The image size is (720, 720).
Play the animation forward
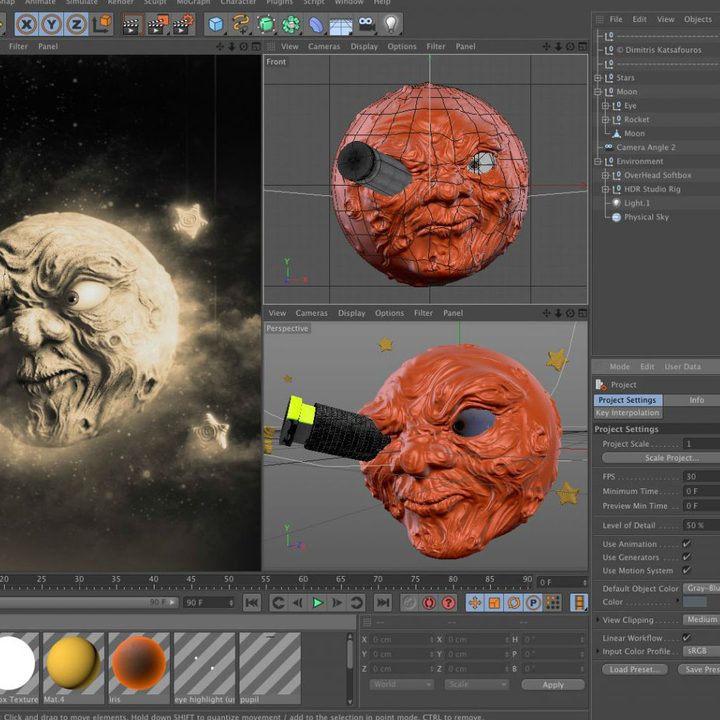[x=317, y=602]
